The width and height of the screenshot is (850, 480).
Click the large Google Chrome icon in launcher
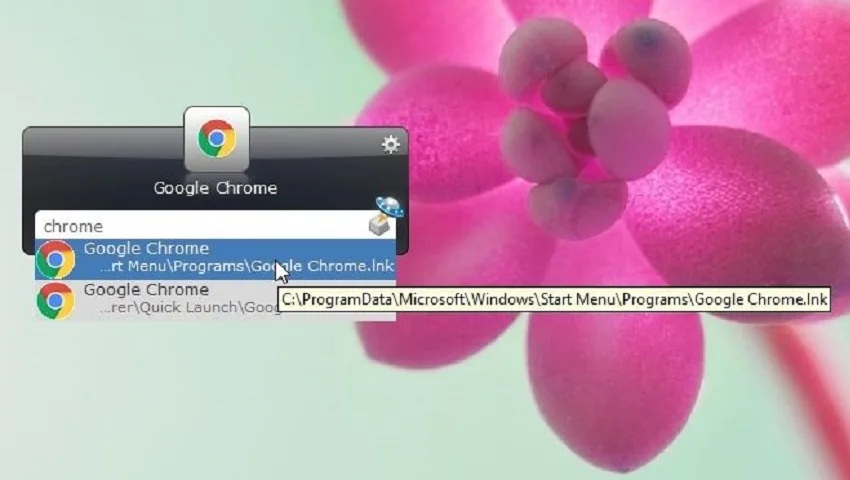coord(217,139)
